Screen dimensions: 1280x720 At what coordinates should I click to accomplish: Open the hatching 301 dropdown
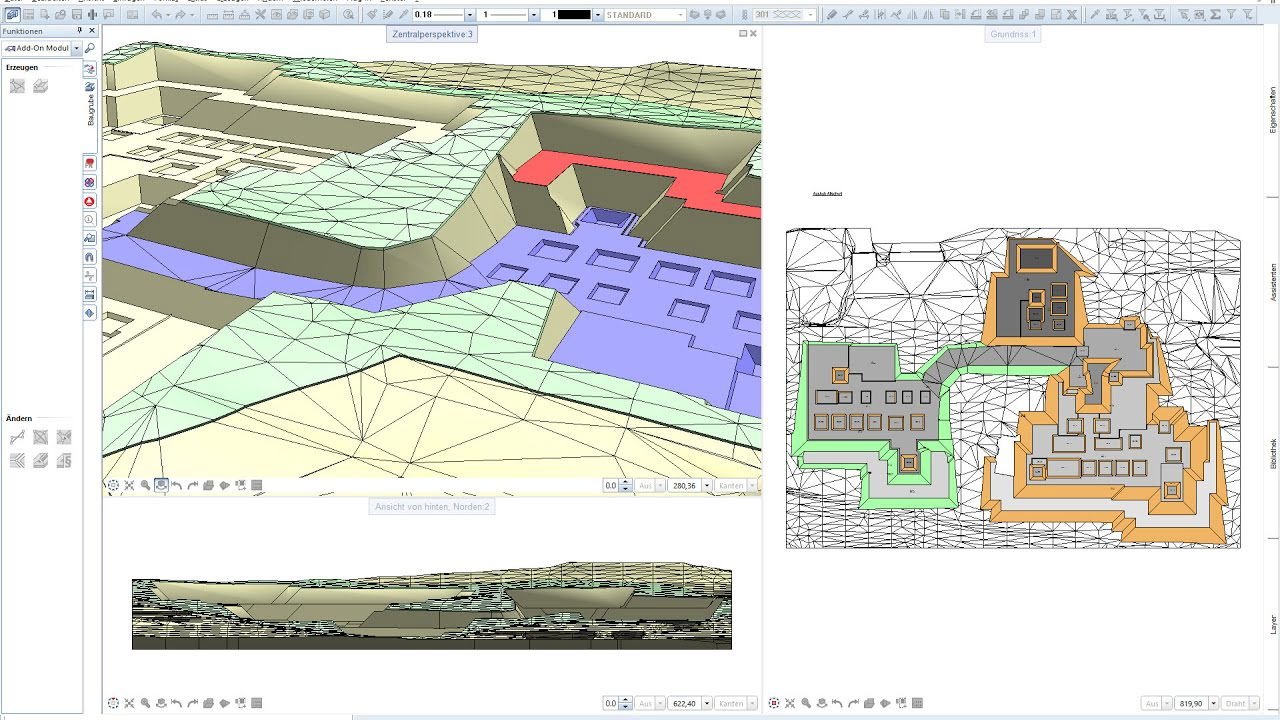point(810,15)
